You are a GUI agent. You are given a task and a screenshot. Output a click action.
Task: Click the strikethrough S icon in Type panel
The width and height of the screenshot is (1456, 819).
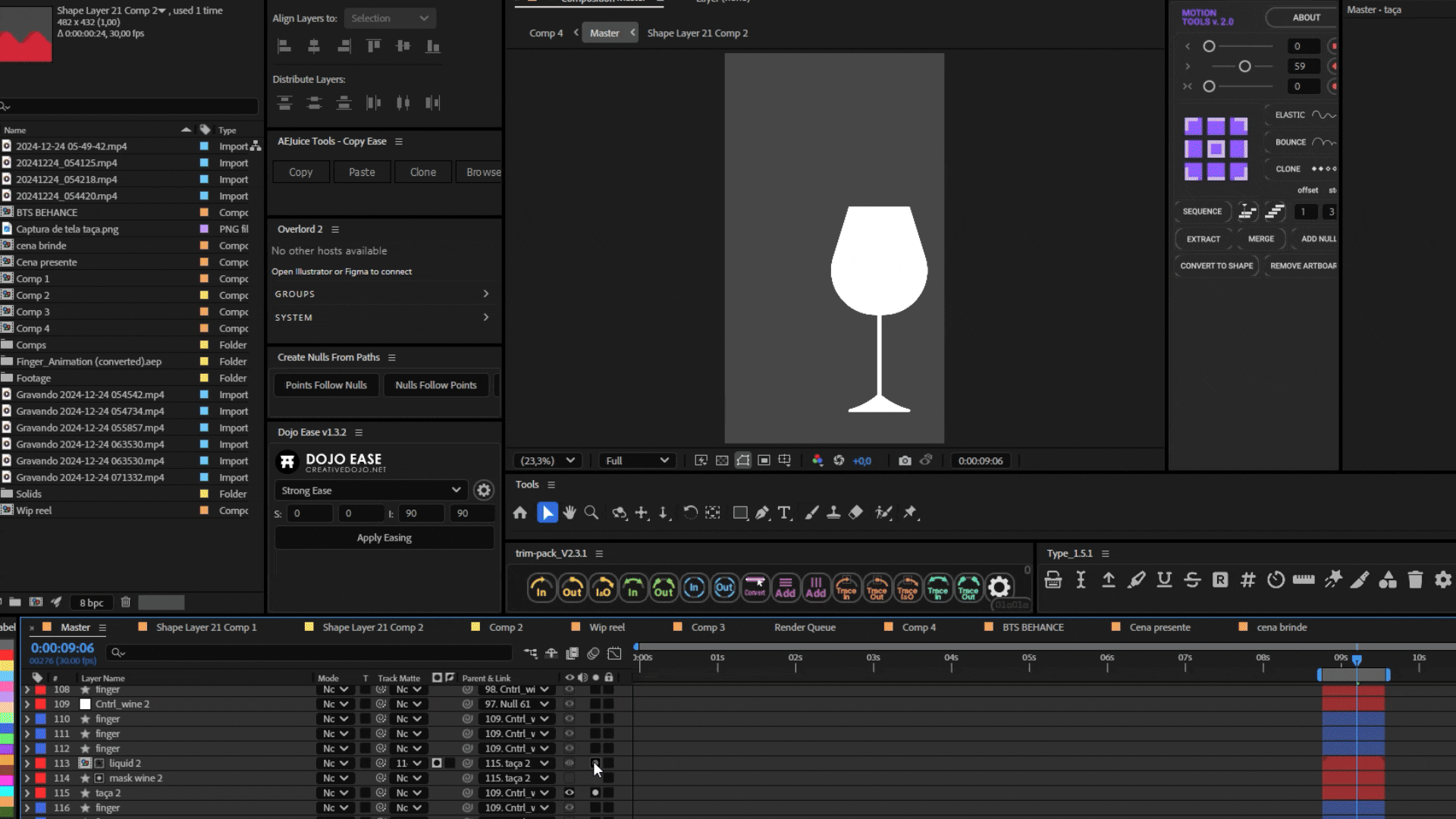point(1192,580)
